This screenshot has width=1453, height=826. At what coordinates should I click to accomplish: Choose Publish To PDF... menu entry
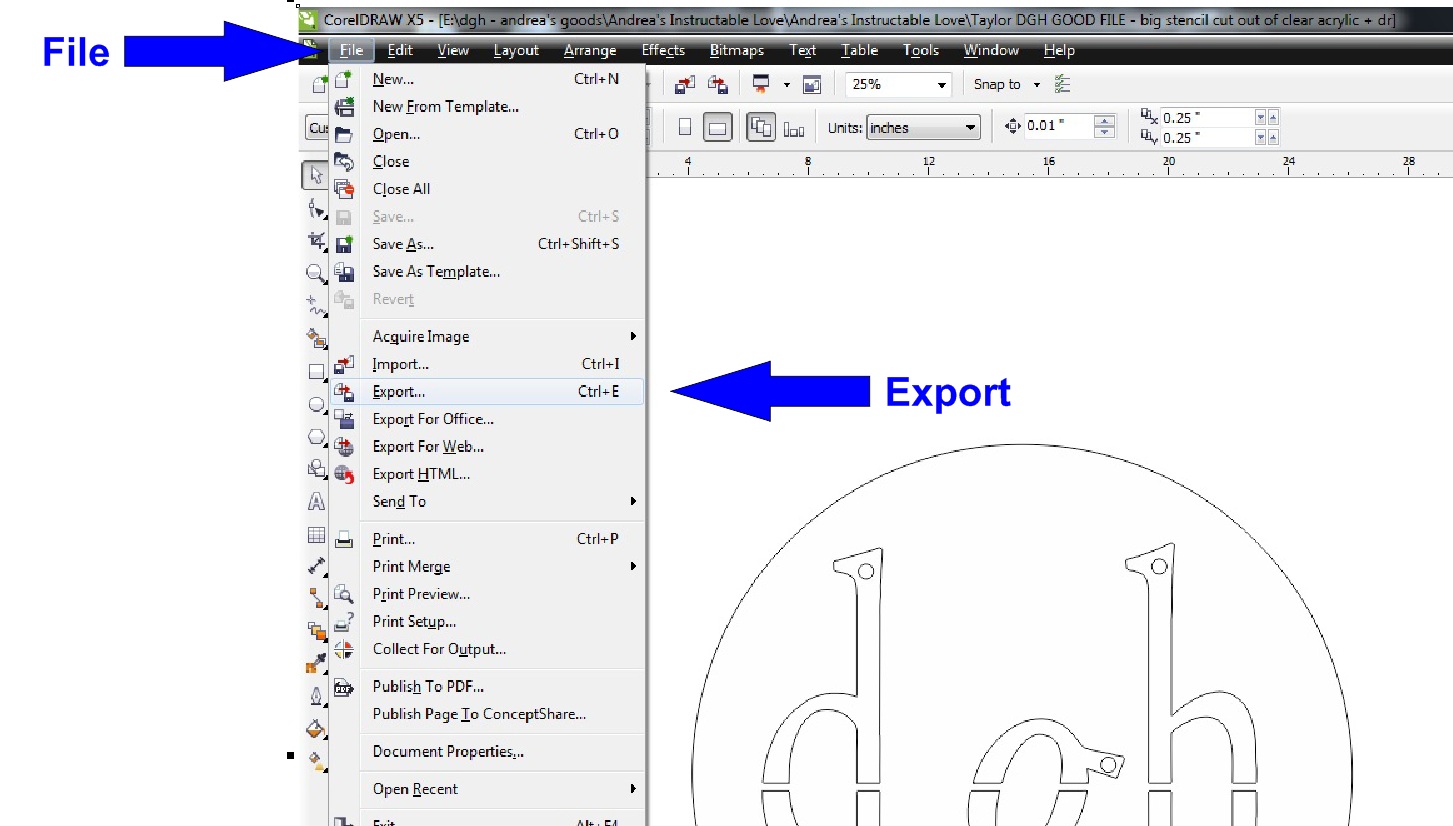[x=487, y=687]
